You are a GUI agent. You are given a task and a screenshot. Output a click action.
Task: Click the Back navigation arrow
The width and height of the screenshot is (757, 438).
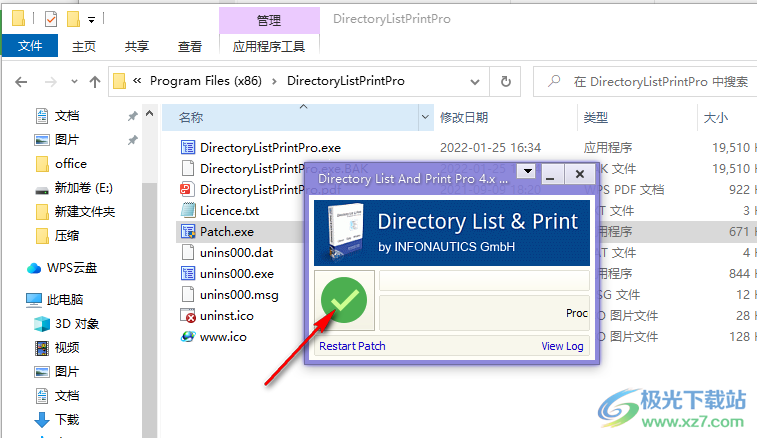(x=21, y=82)
